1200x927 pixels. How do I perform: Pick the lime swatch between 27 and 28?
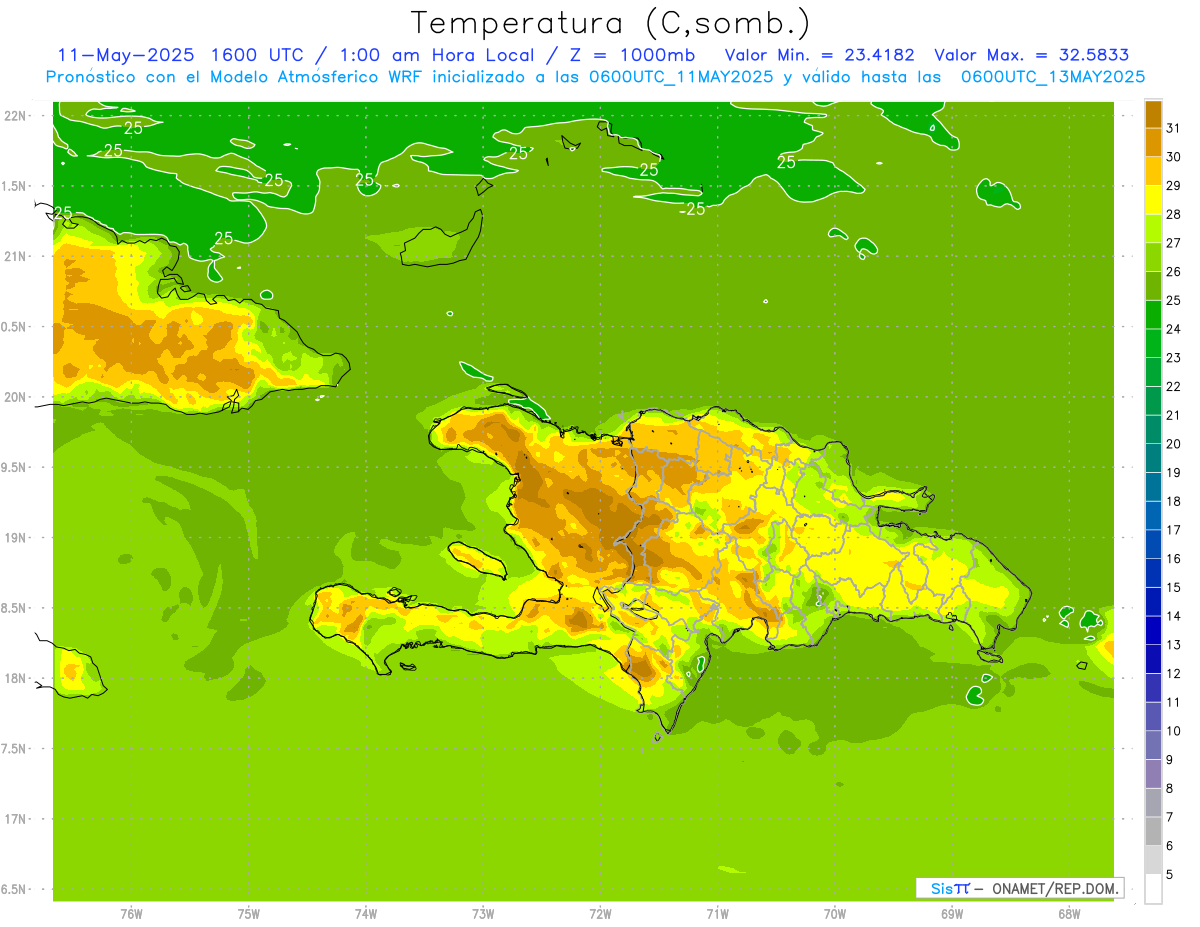click(1153, 229)
